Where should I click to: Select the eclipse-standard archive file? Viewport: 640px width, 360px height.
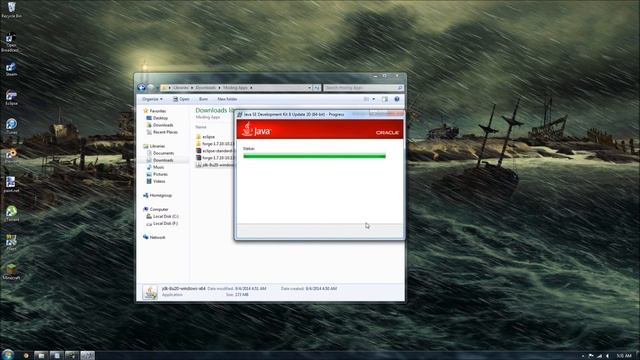coord(215,151)
